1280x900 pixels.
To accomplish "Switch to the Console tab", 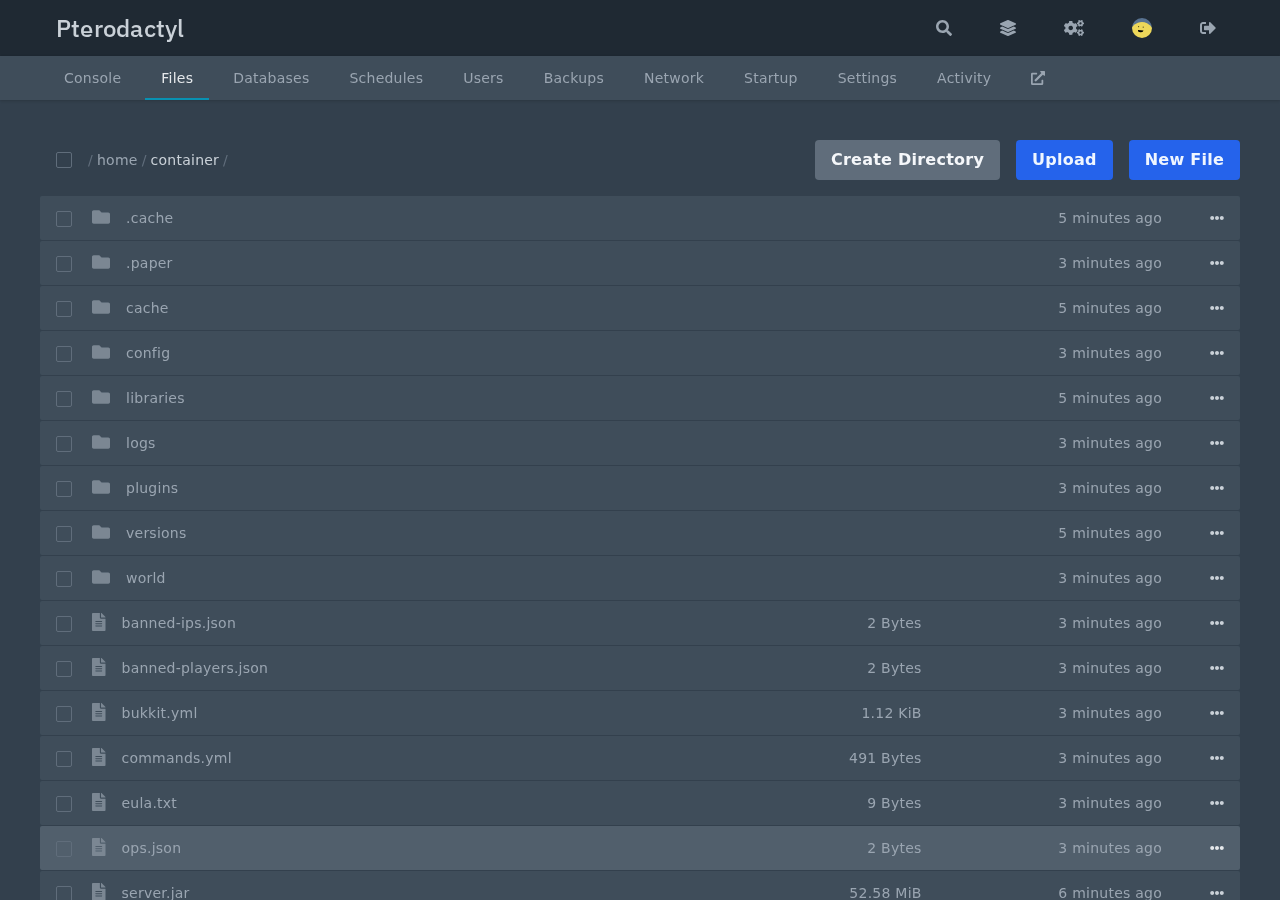I will click(x=92, y=78).
